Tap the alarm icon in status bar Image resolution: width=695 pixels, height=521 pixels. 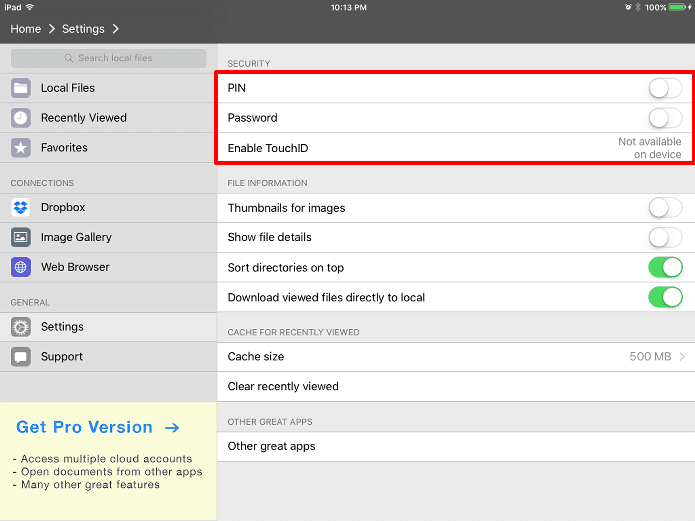(x=628, y=7)
